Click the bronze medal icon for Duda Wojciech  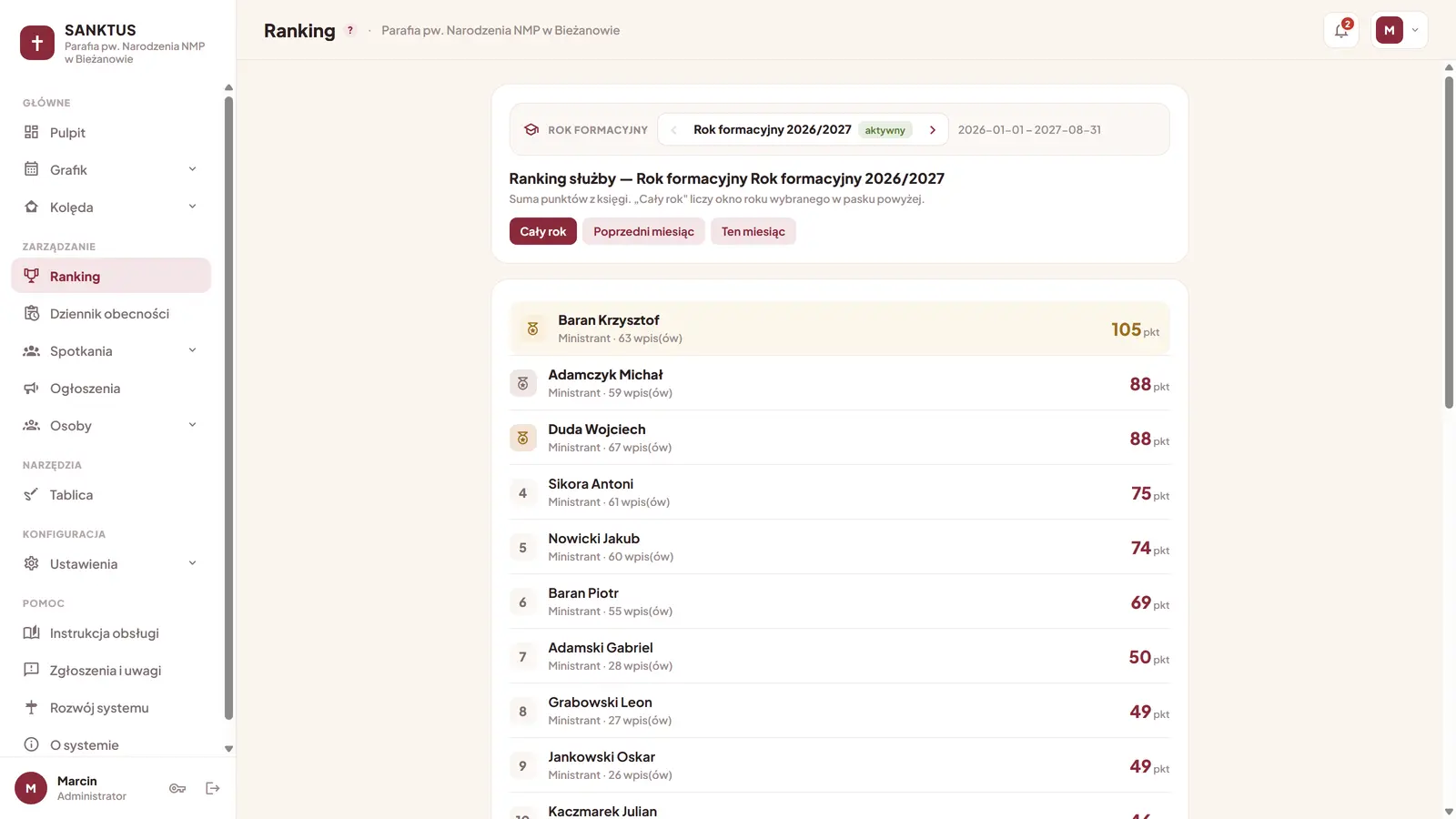[522, 438]
